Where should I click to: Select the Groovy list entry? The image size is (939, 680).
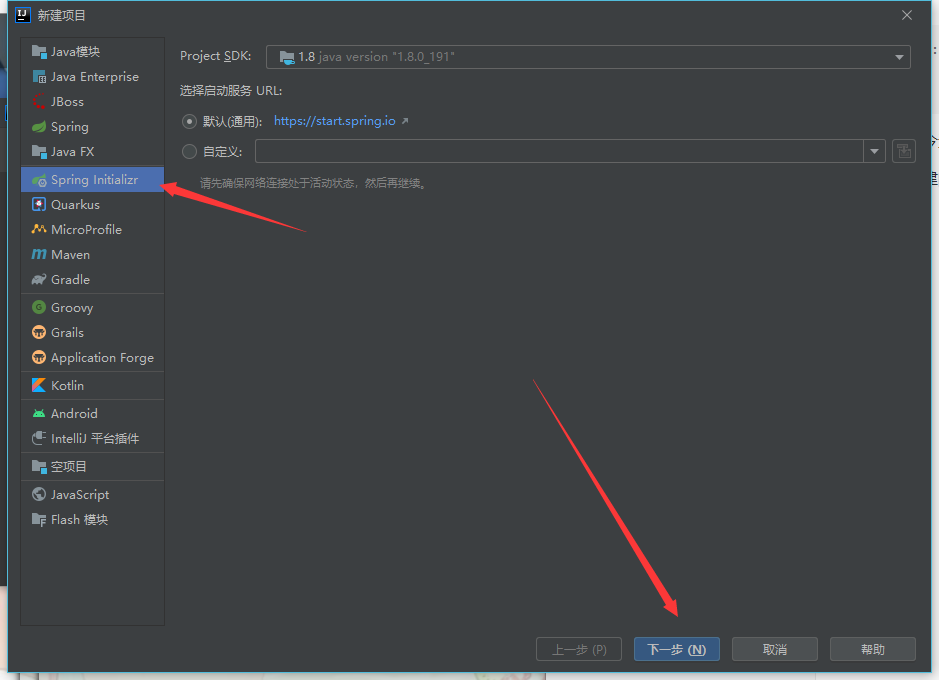tap(92, 308)
